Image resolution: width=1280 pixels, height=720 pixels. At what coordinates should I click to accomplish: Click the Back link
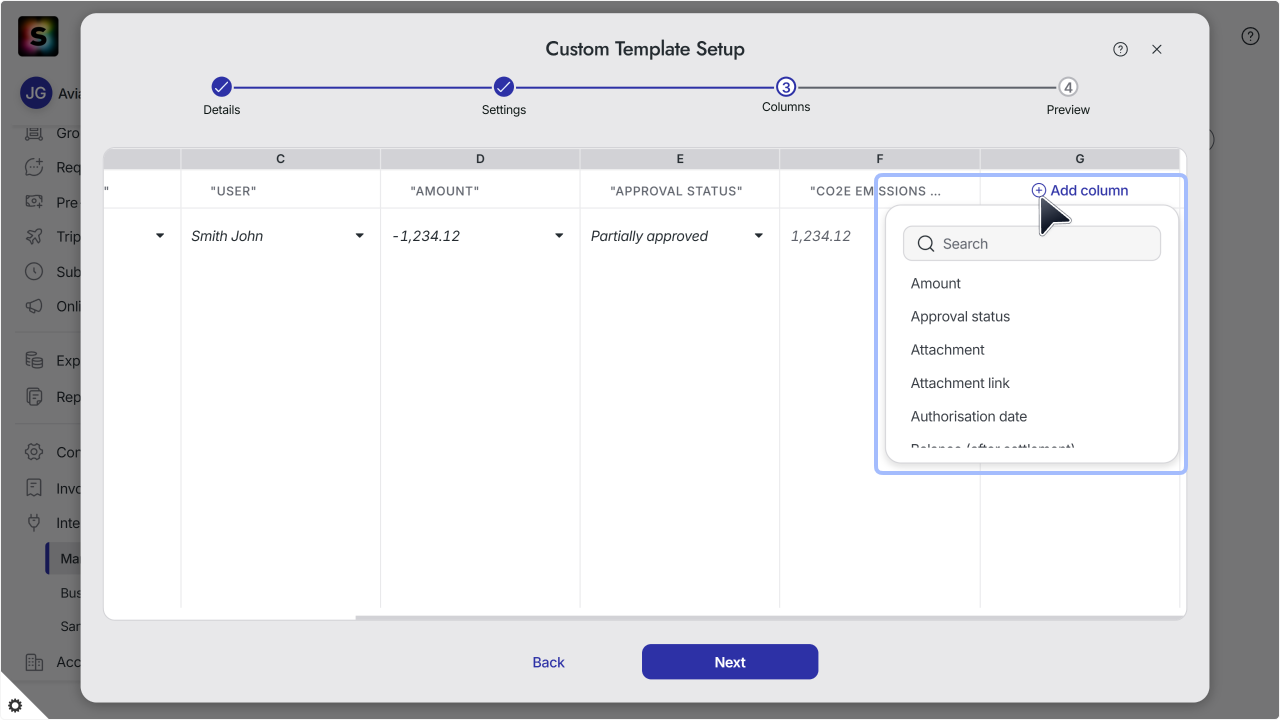click(548, 662)
